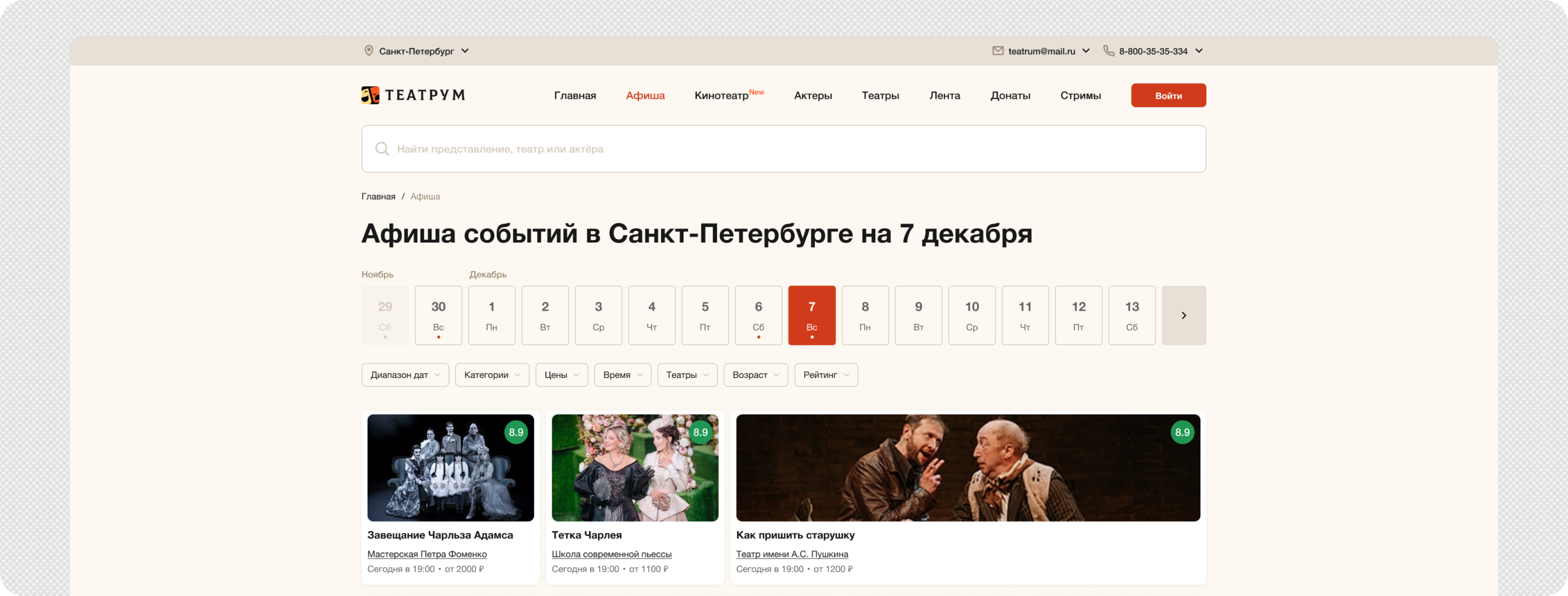The image size is (1568, 596).
Task: Select date 30 Вс in calendar
Action: point(438,315)
